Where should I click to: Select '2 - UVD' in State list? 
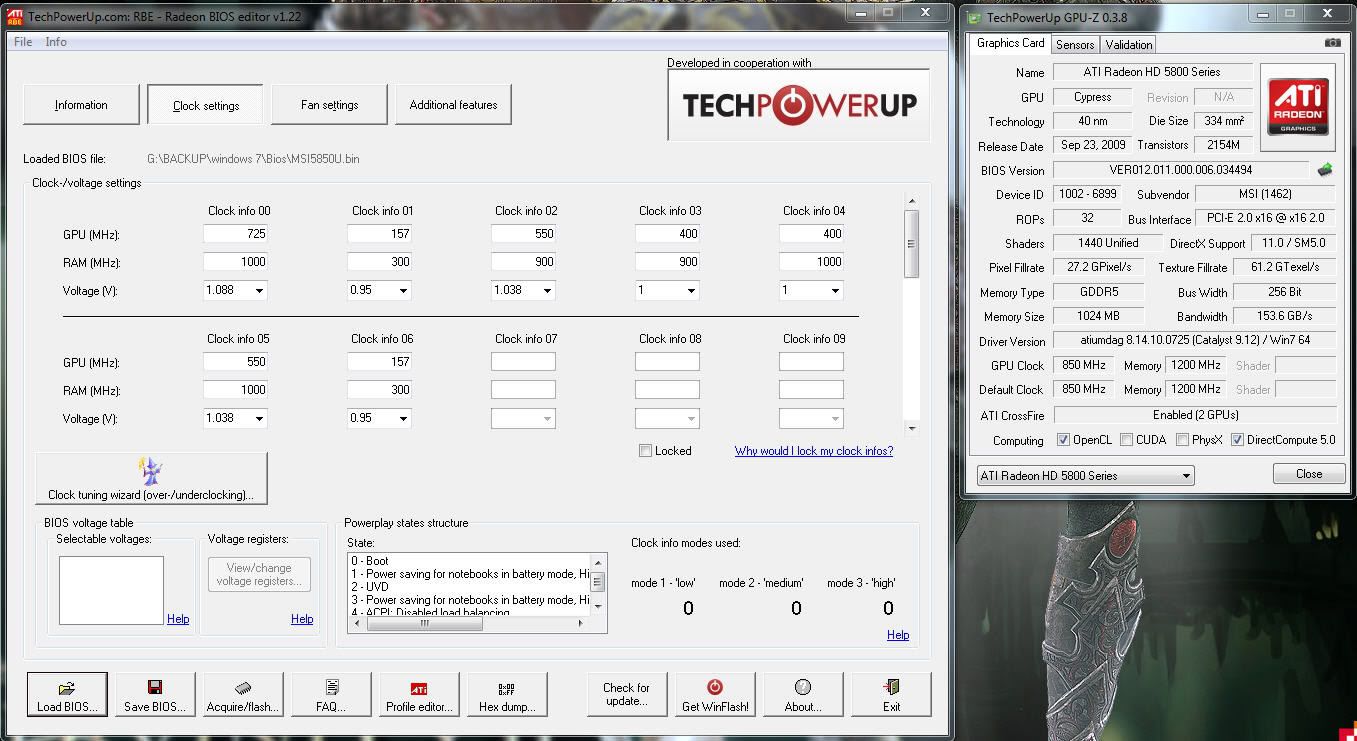point(370,587)
